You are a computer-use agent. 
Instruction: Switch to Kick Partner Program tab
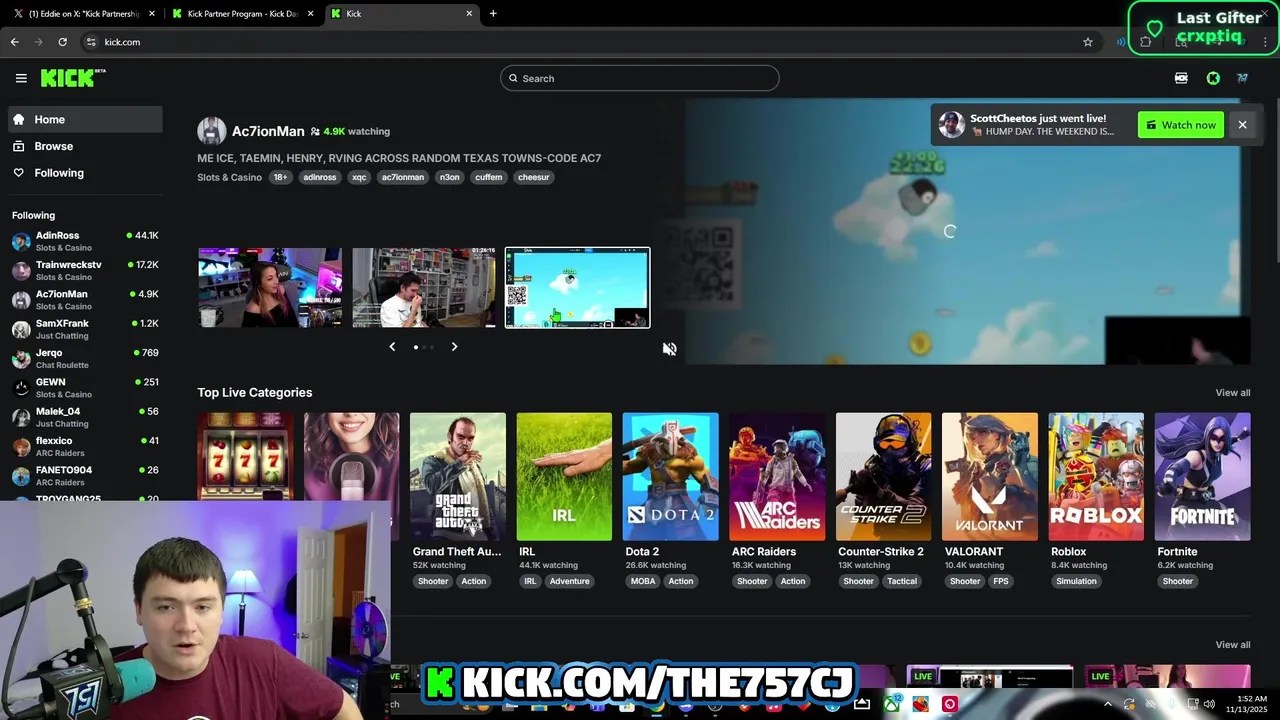click(243, 14)
